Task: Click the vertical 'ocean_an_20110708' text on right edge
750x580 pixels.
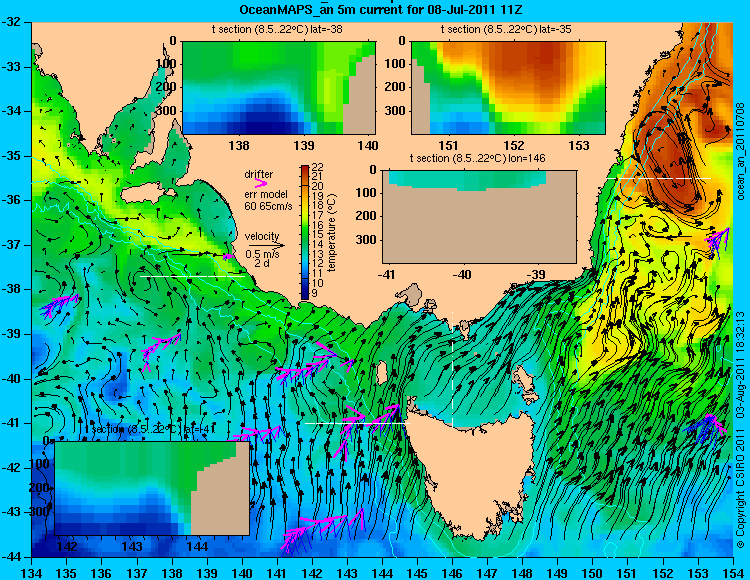Action: coord(740,152)
